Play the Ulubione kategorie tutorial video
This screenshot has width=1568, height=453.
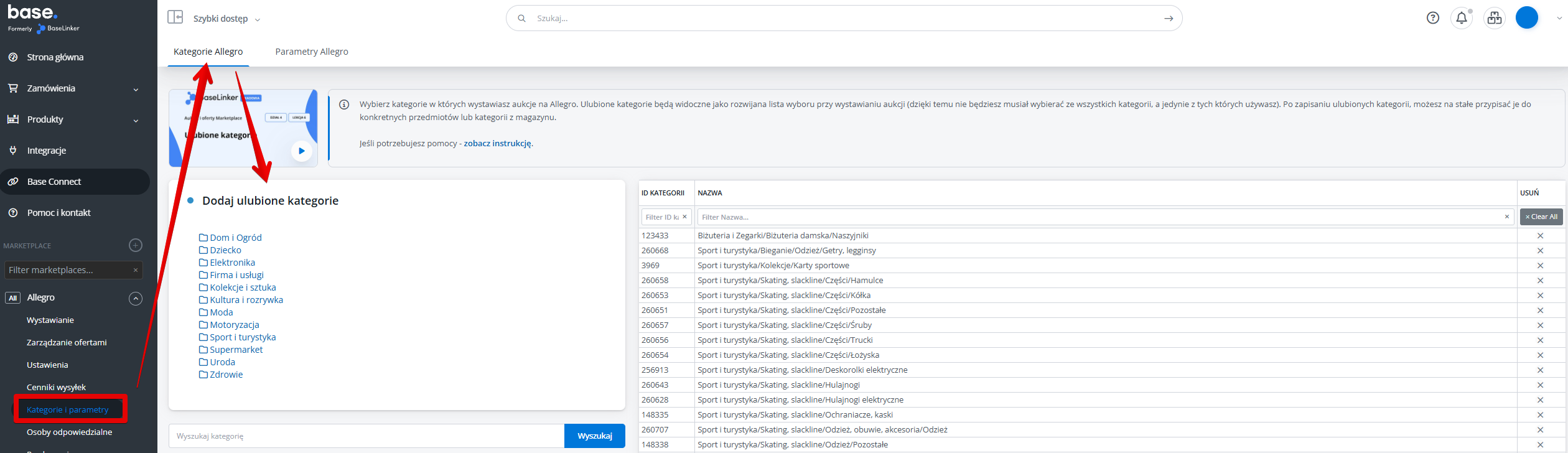coord(302,151)
